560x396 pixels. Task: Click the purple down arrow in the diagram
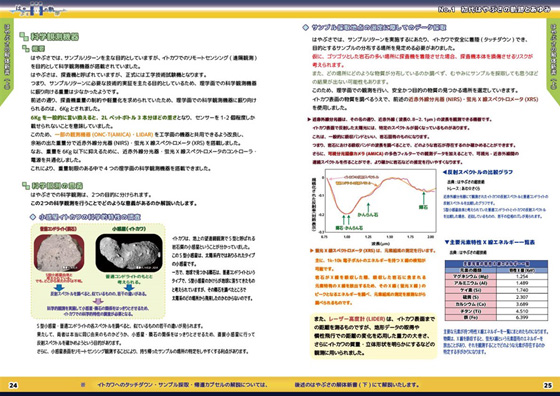tap(98, 301)
